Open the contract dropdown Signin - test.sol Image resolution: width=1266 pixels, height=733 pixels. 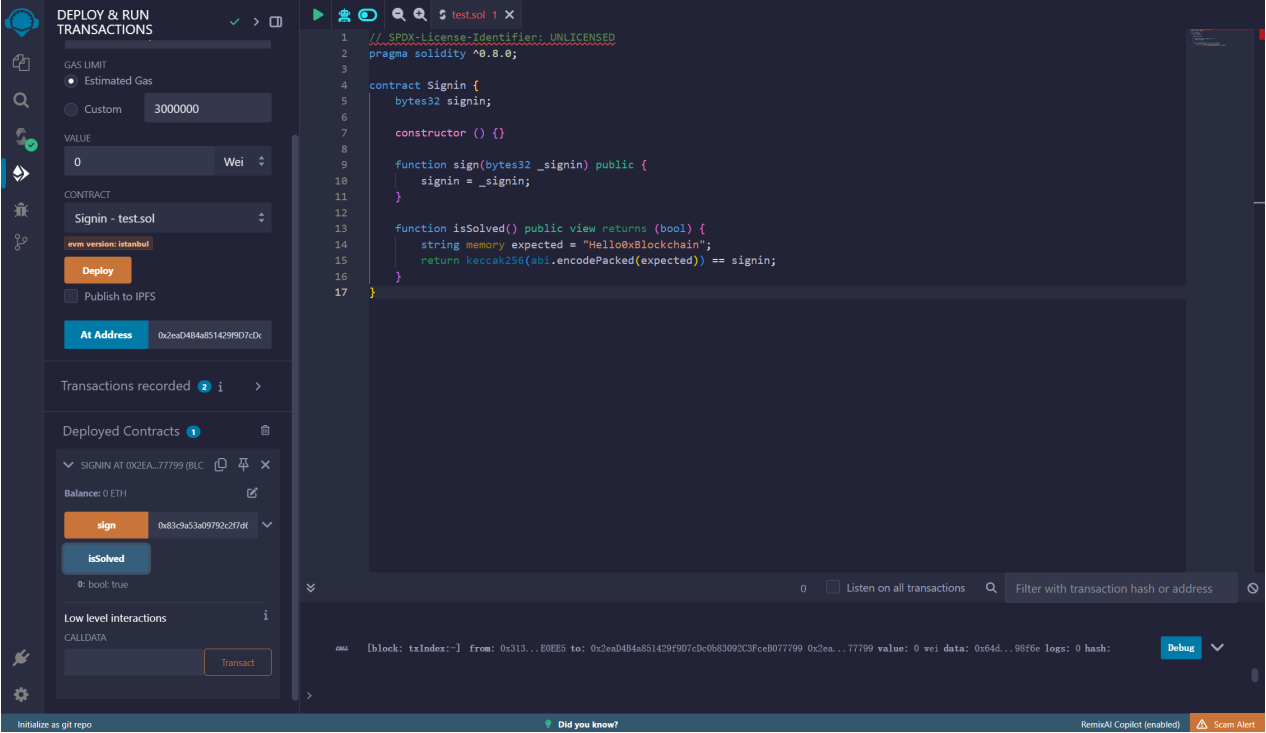(x=168, y=218)
